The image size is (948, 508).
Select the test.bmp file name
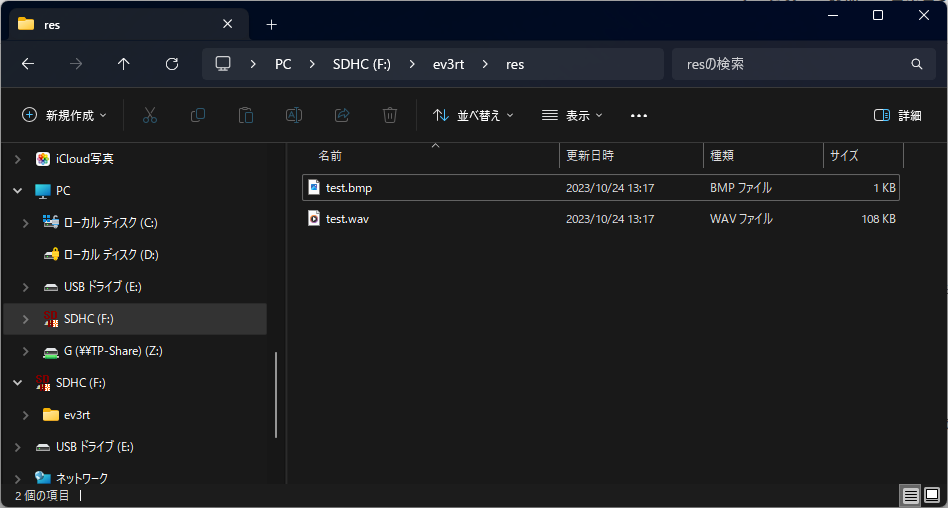tap(349, 188)
